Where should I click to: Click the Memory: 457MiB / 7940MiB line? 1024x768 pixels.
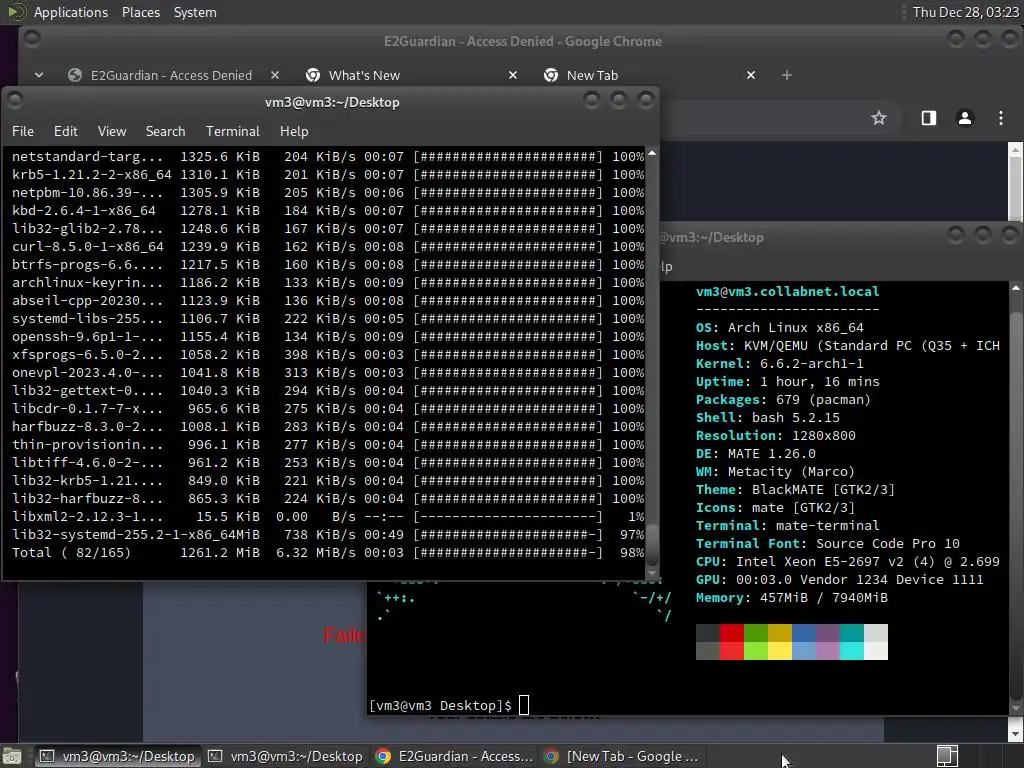[792, 598]
